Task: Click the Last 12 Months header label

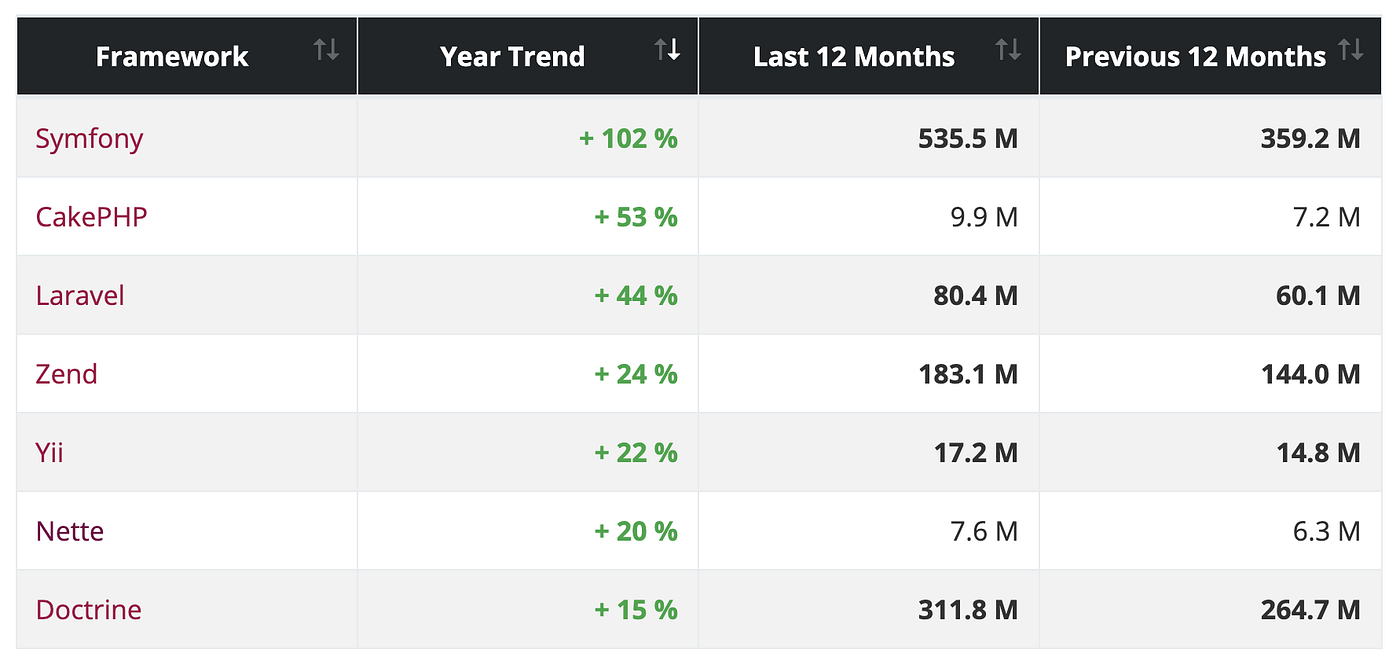Action: point(854,56)
